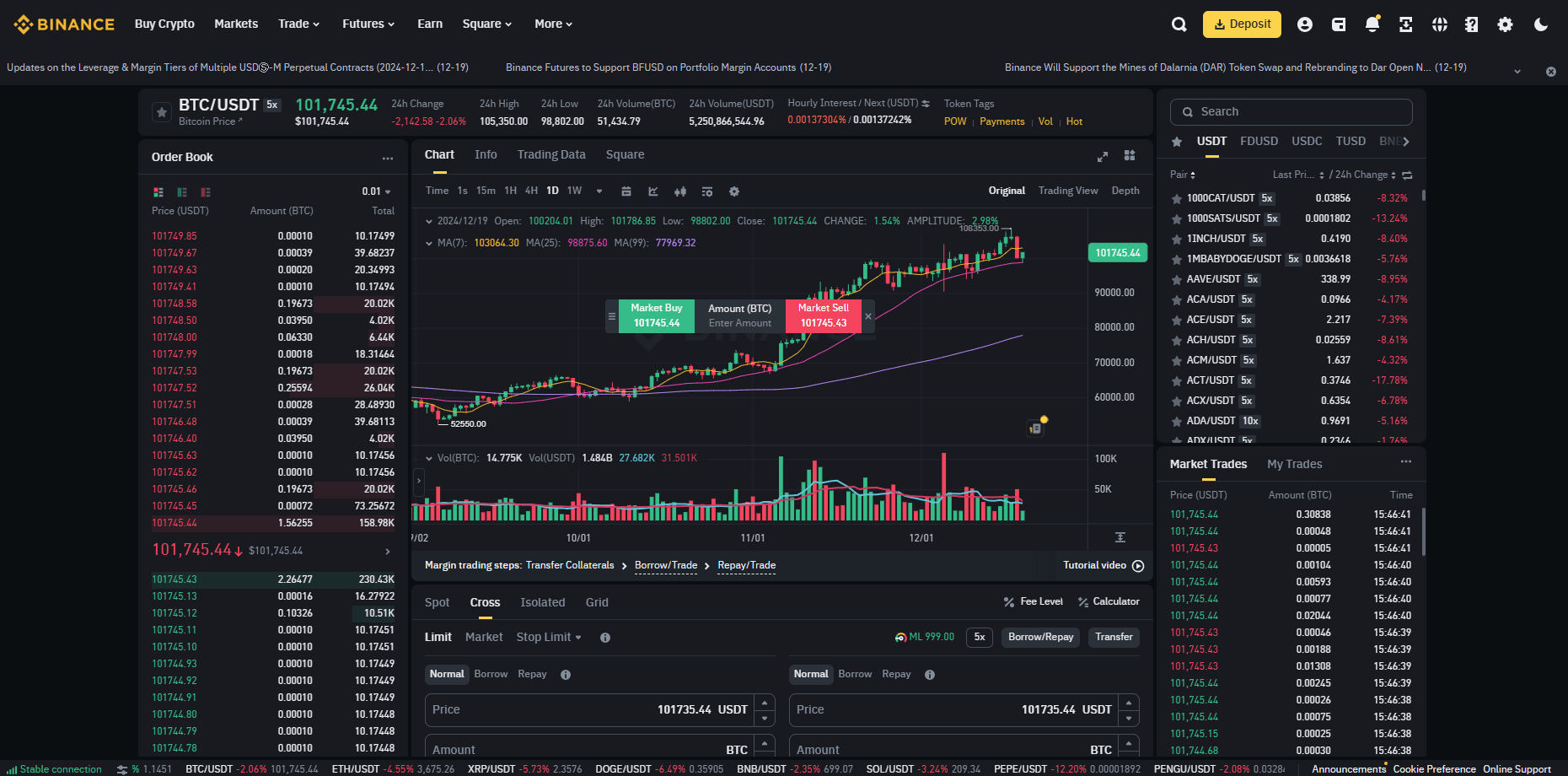Open the chart settings gear

click(x=734, y=191)
